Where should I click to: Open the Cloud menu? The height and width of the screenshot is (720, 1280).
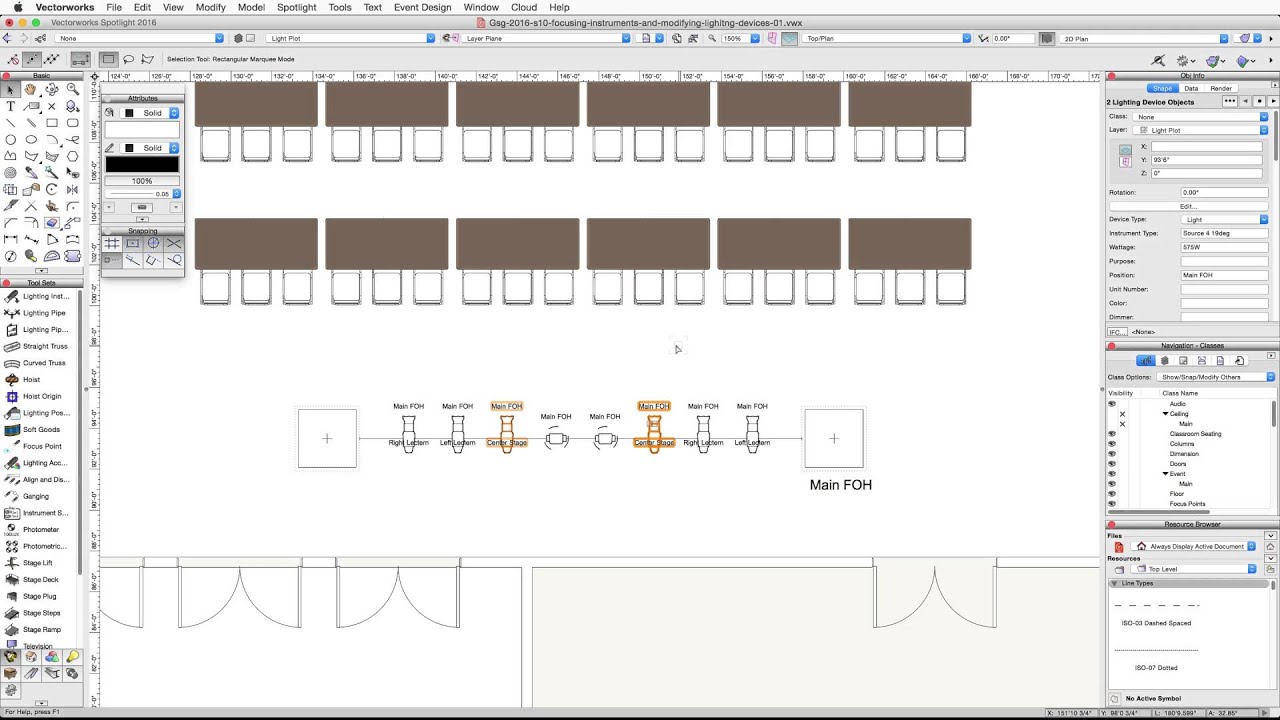pyautogui.click(x=524, y=7)
